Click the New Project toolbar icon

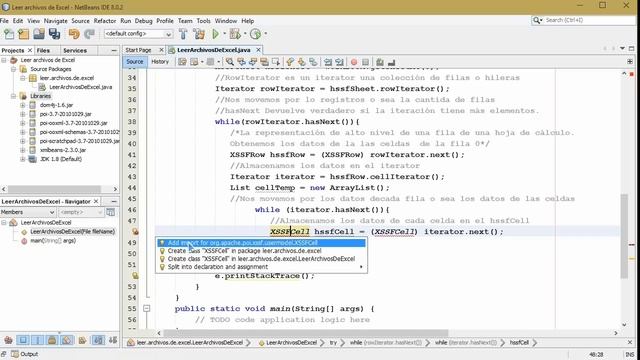coord(24,34)
